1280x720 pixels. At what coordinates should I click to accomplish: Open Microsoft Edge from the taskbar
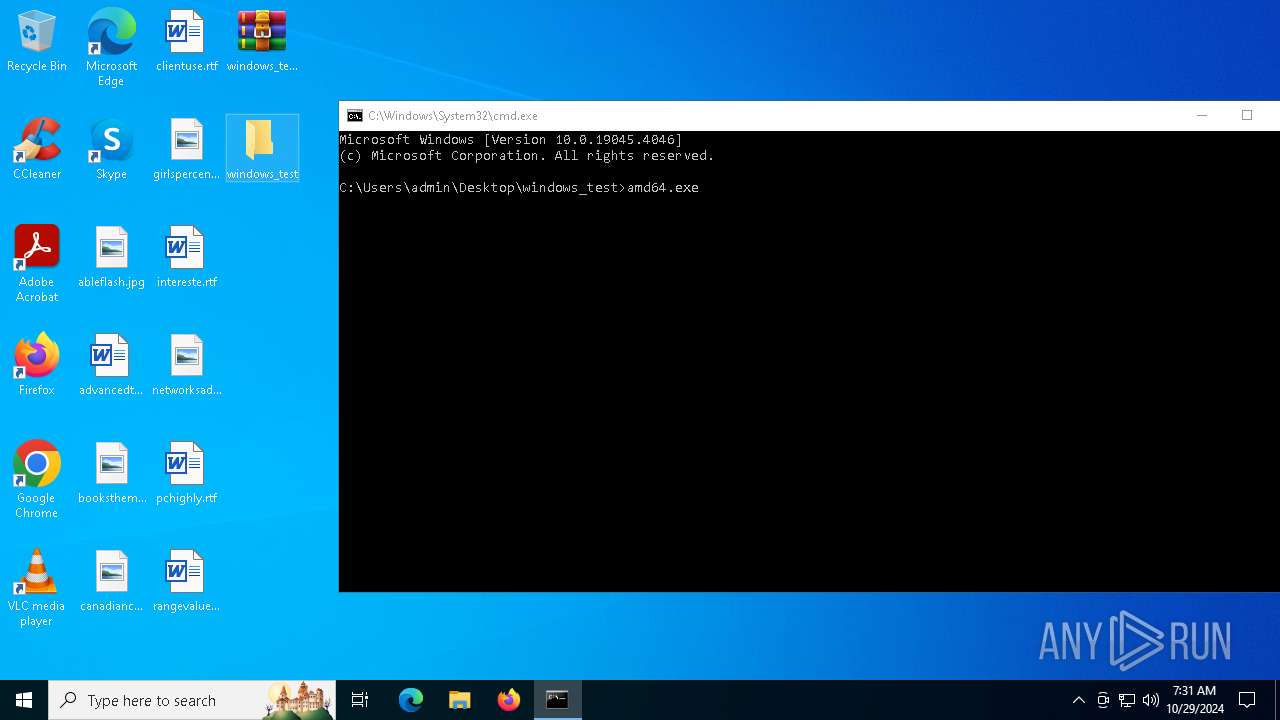coord(411,700)
